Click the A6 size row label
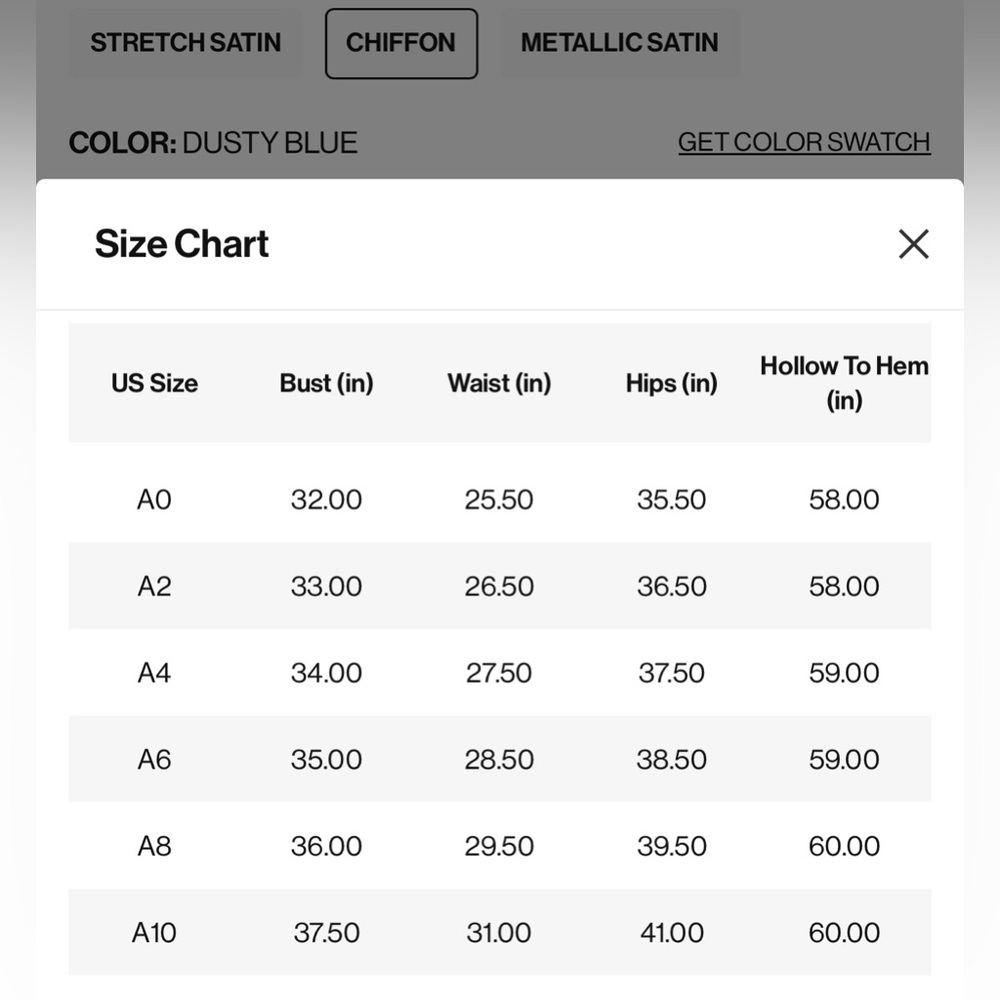 (x=154, y=760)
